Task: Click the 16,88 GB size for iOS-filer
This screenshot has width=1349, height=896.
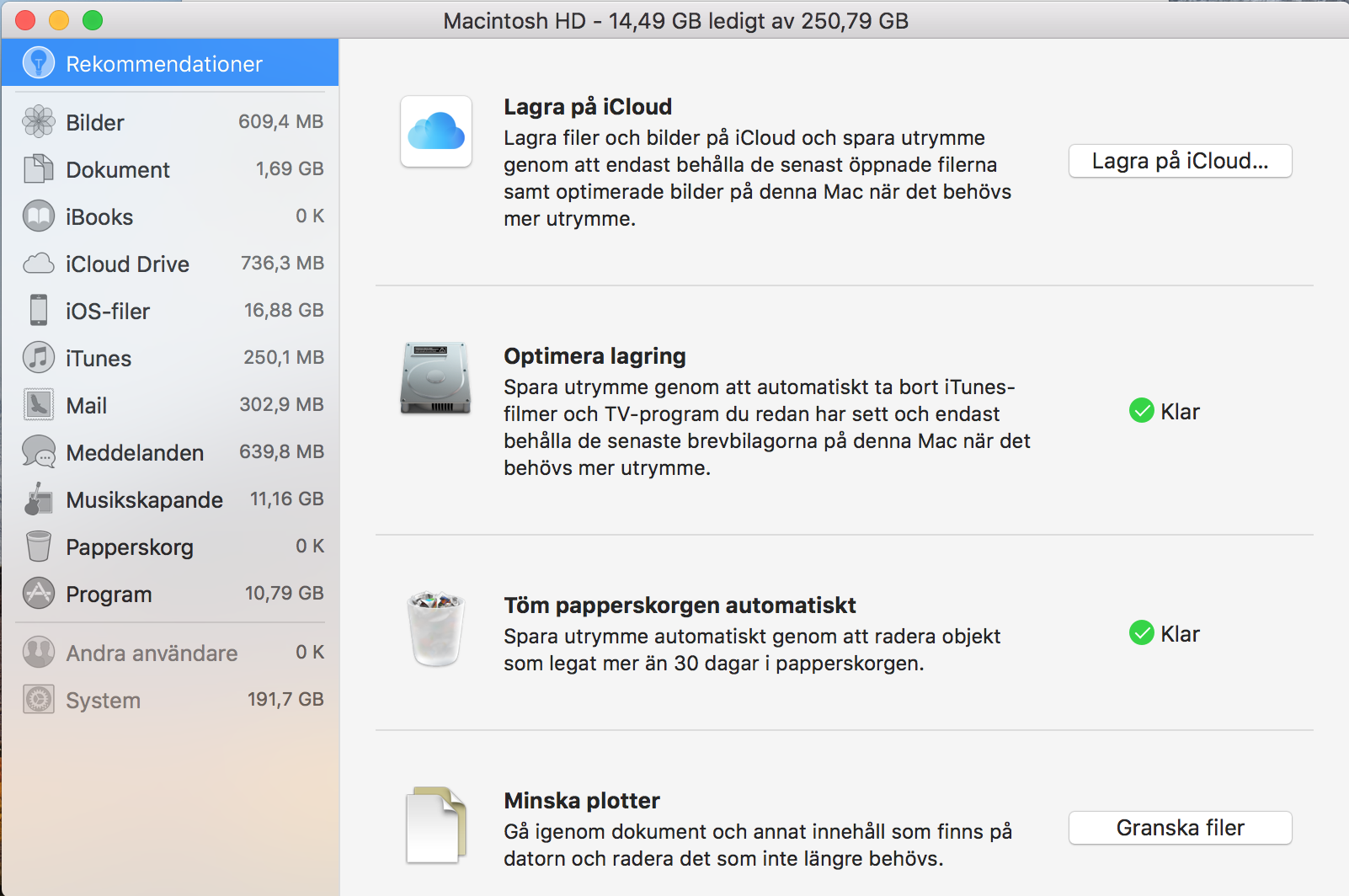Action: (284, 310)
